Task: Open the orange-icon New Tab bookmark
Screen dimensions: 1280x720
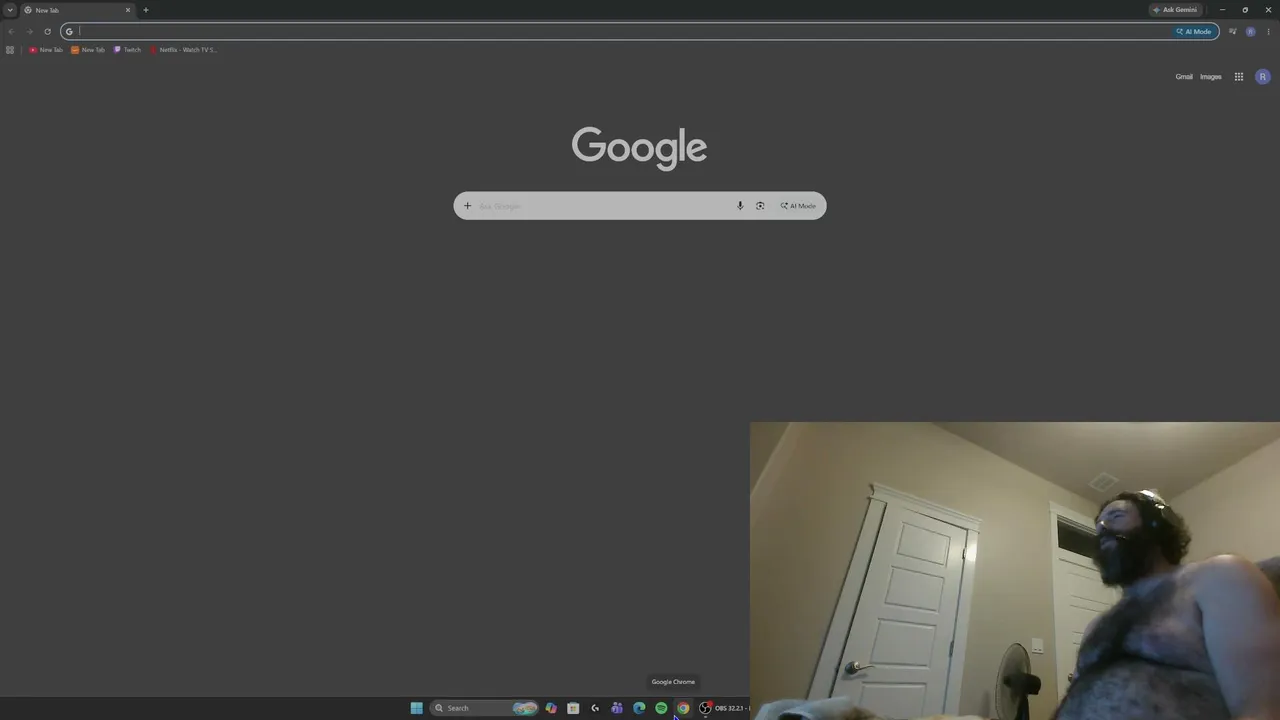Action: [x=88, y=49]
